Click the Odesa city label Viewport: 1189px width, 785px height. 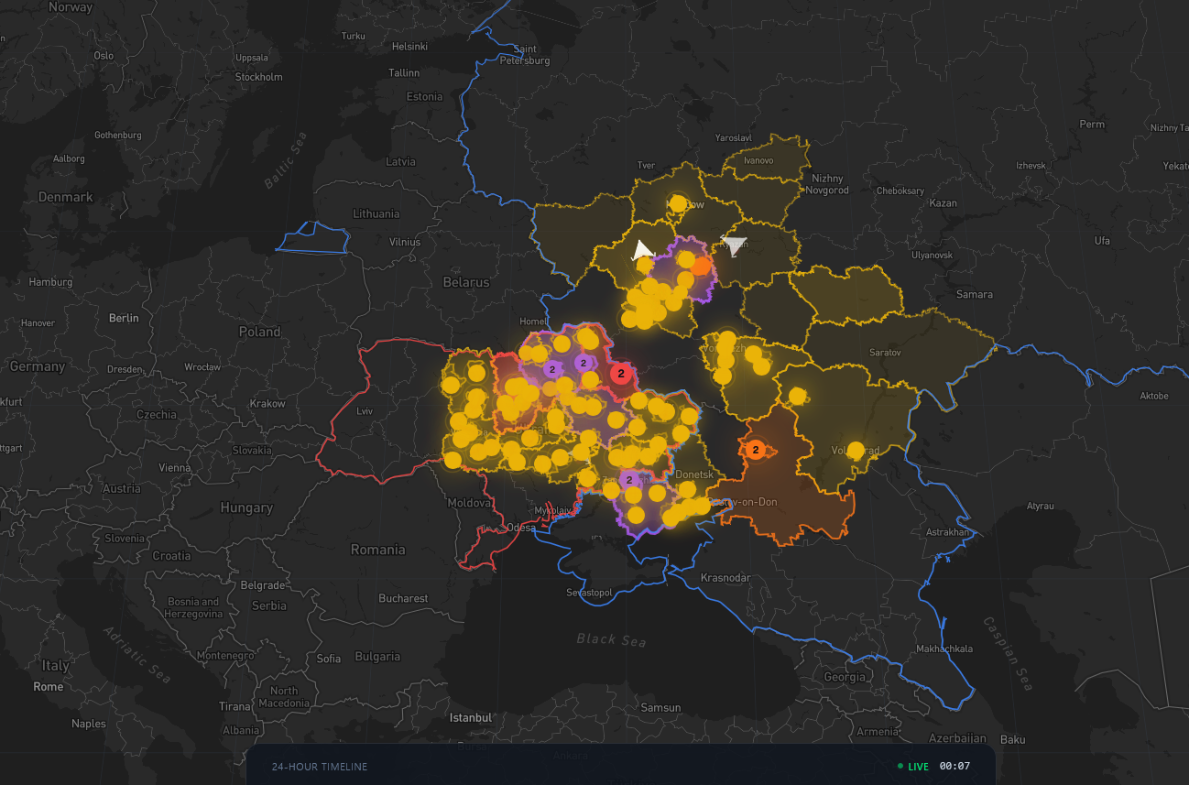pyautogui.click(x=521, y=527)
